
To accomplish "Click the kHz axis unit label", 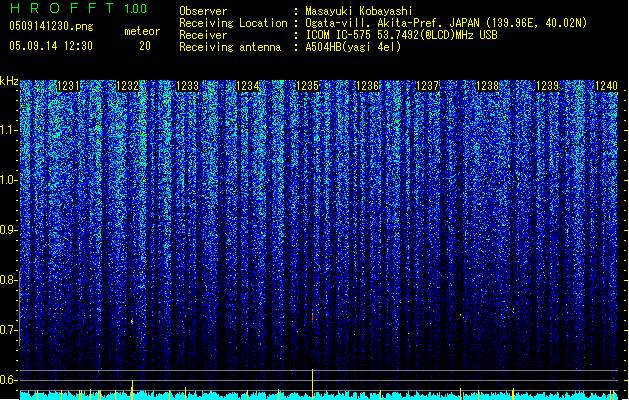I will coord(9,81).
